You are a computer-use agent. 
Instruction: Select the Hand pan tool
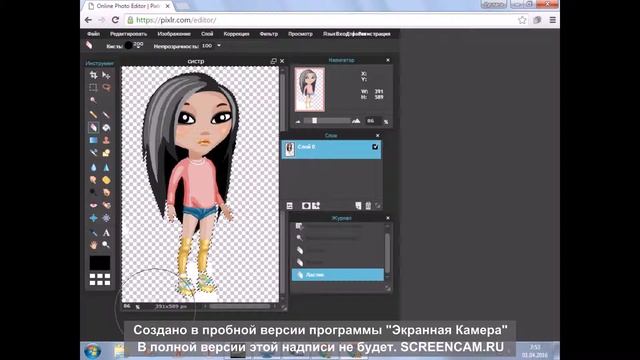93,245
